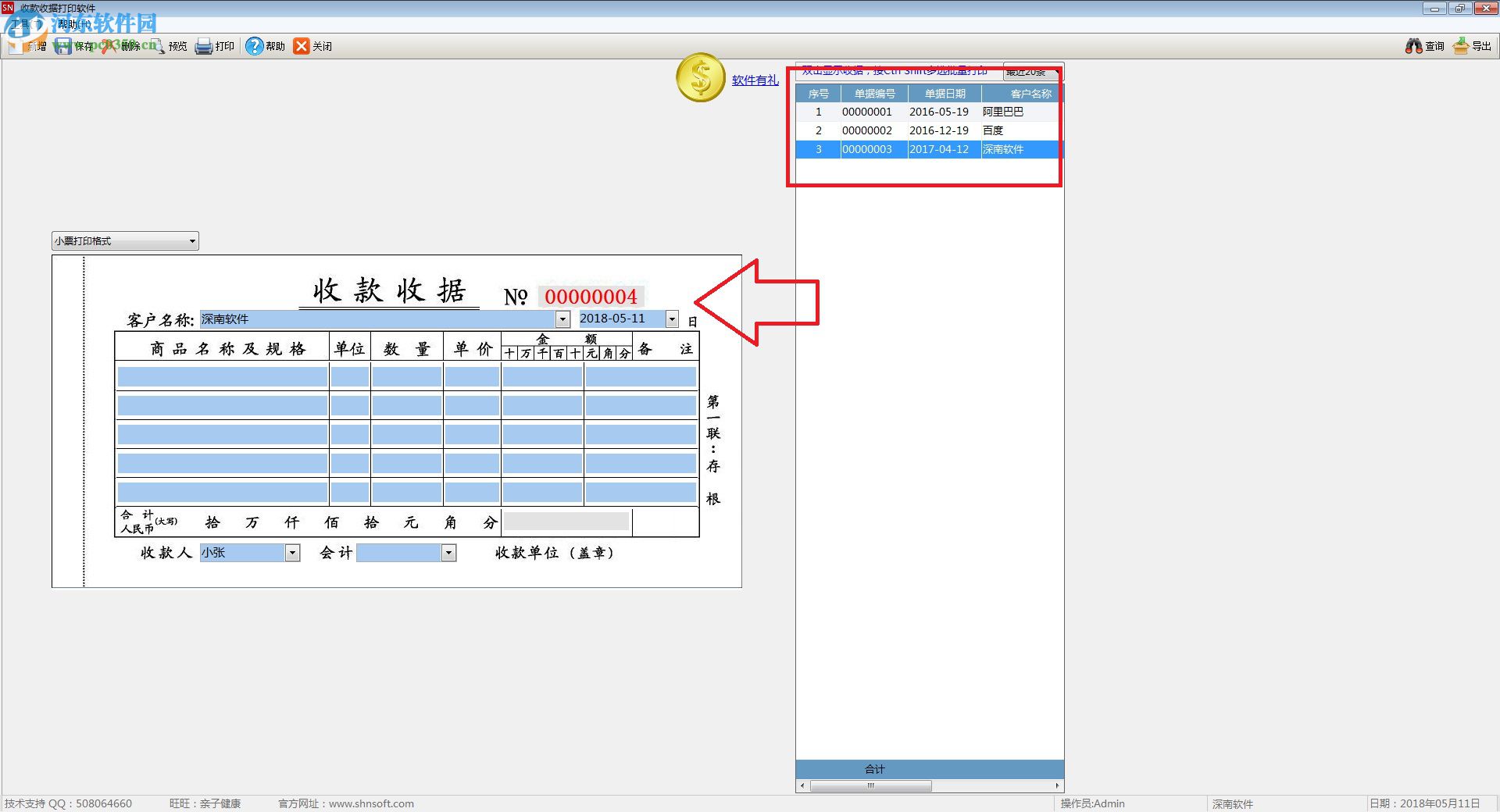
Task: Click the first row's 单位 cell
Action: [x=349, y=377]
